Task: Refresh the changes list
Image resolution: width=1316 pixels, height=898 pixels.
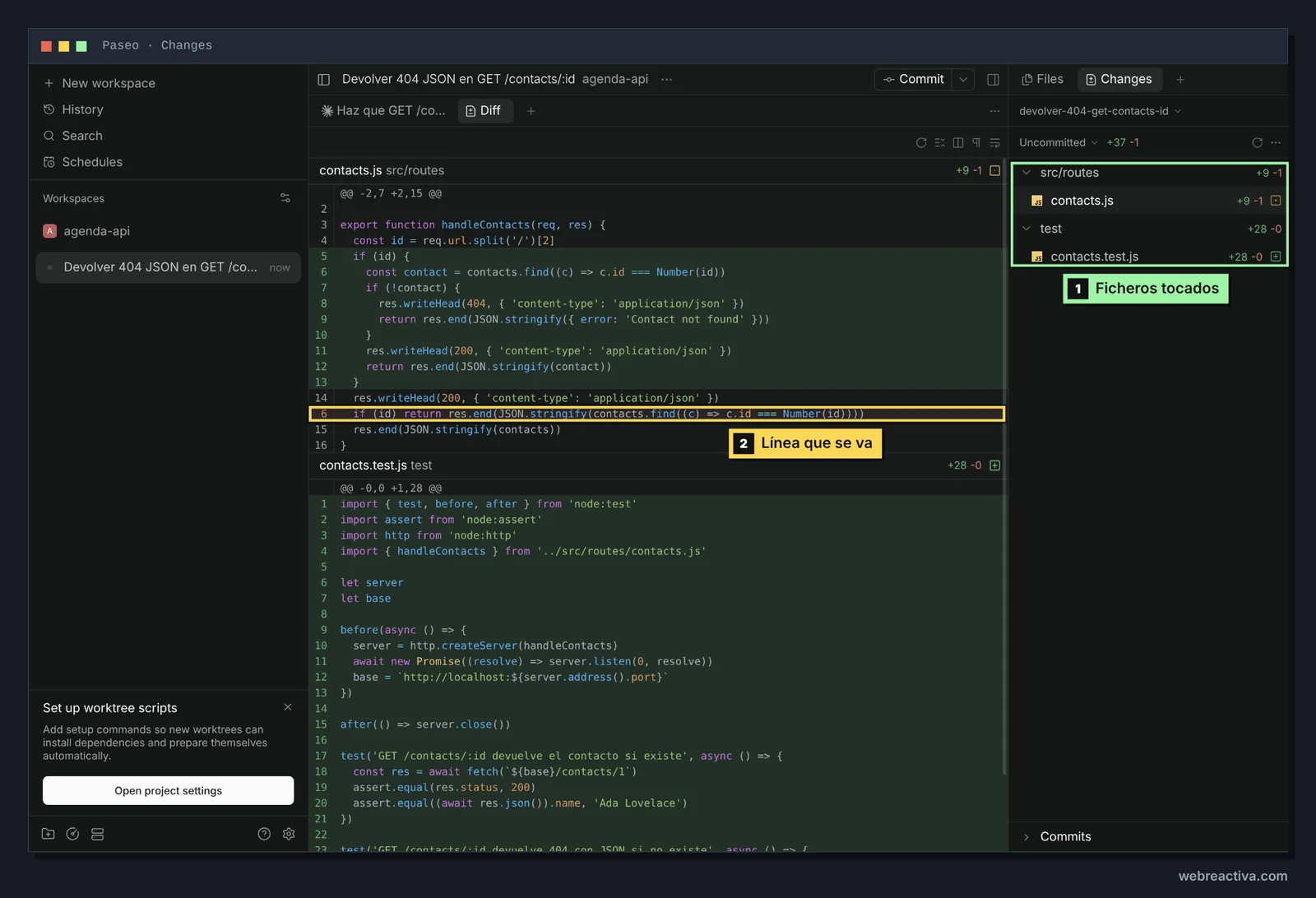Action: (1257, 143)
